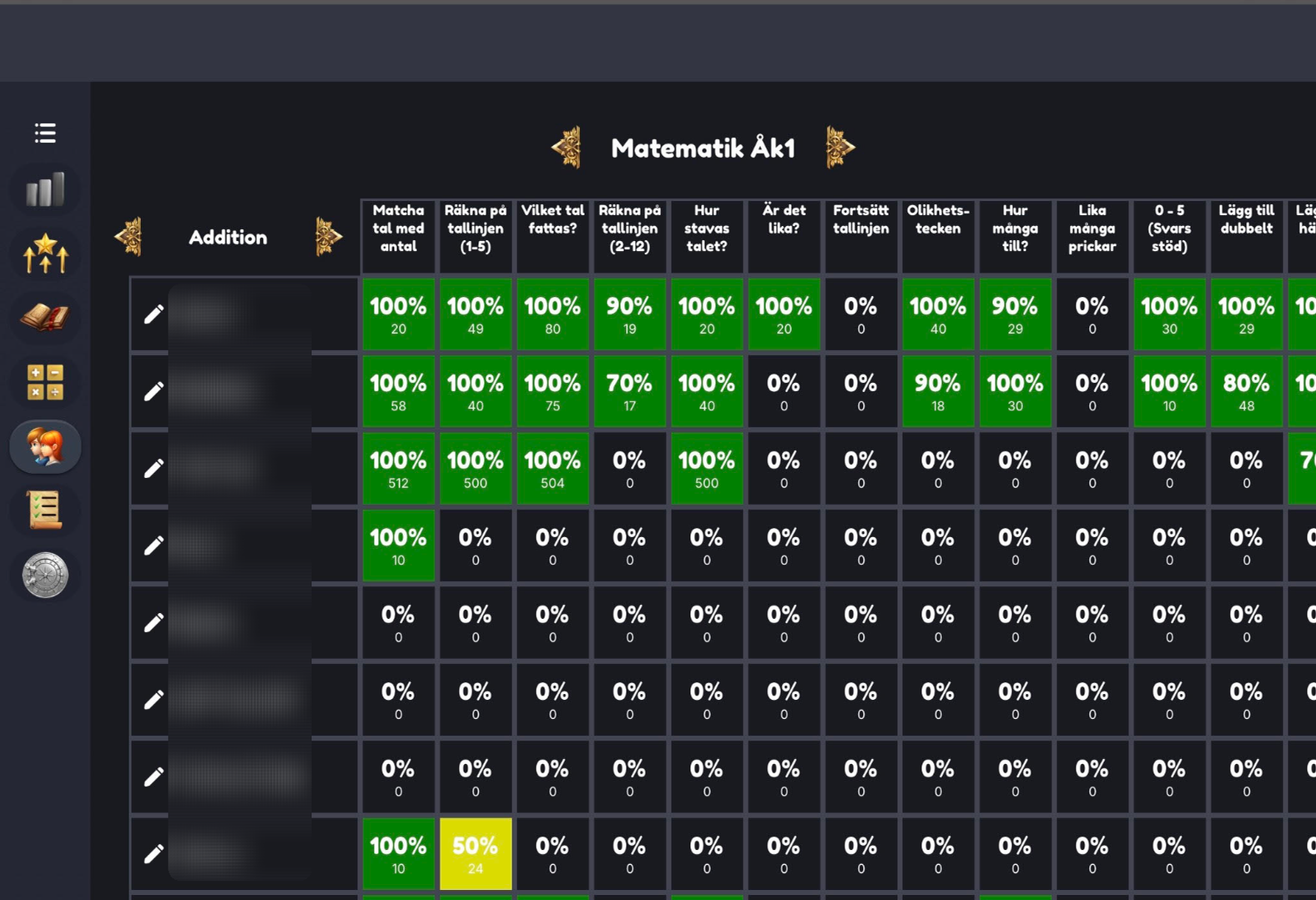This screenshot has height=900, width=1316.
Task: Click the green 100% cell with 512
Action: pyautogui.click(x=398, y=469)
